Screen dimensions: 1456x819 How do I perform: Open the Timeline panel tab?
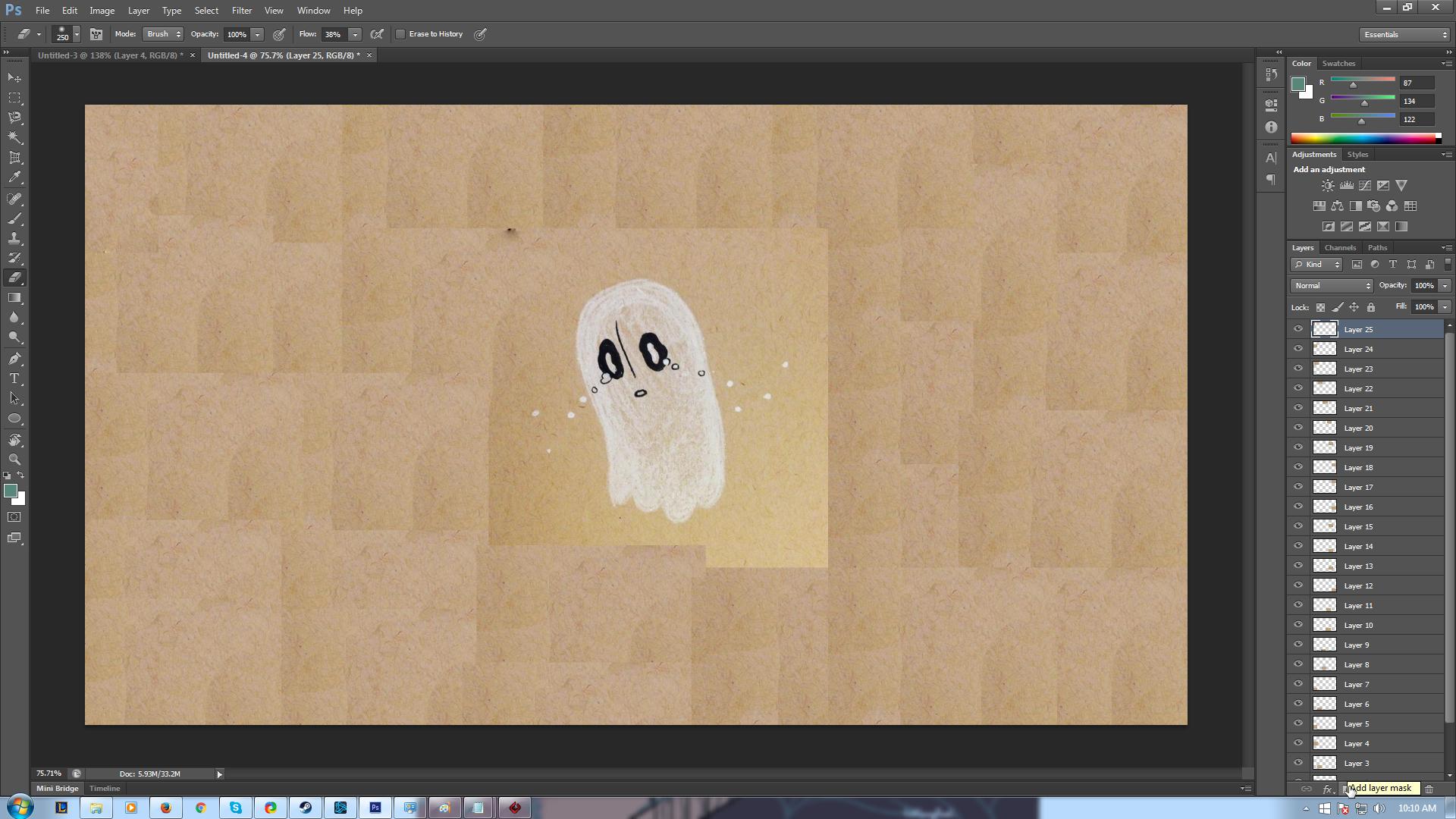coord(105,789)
